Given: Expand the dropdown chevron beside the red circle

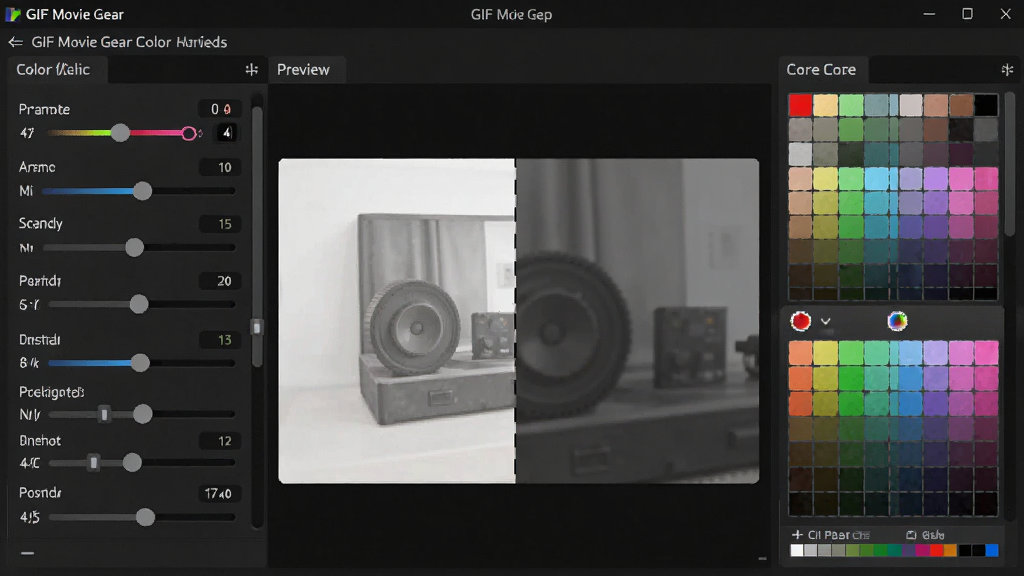Looking at the screenshot, I should pos(825,321).
